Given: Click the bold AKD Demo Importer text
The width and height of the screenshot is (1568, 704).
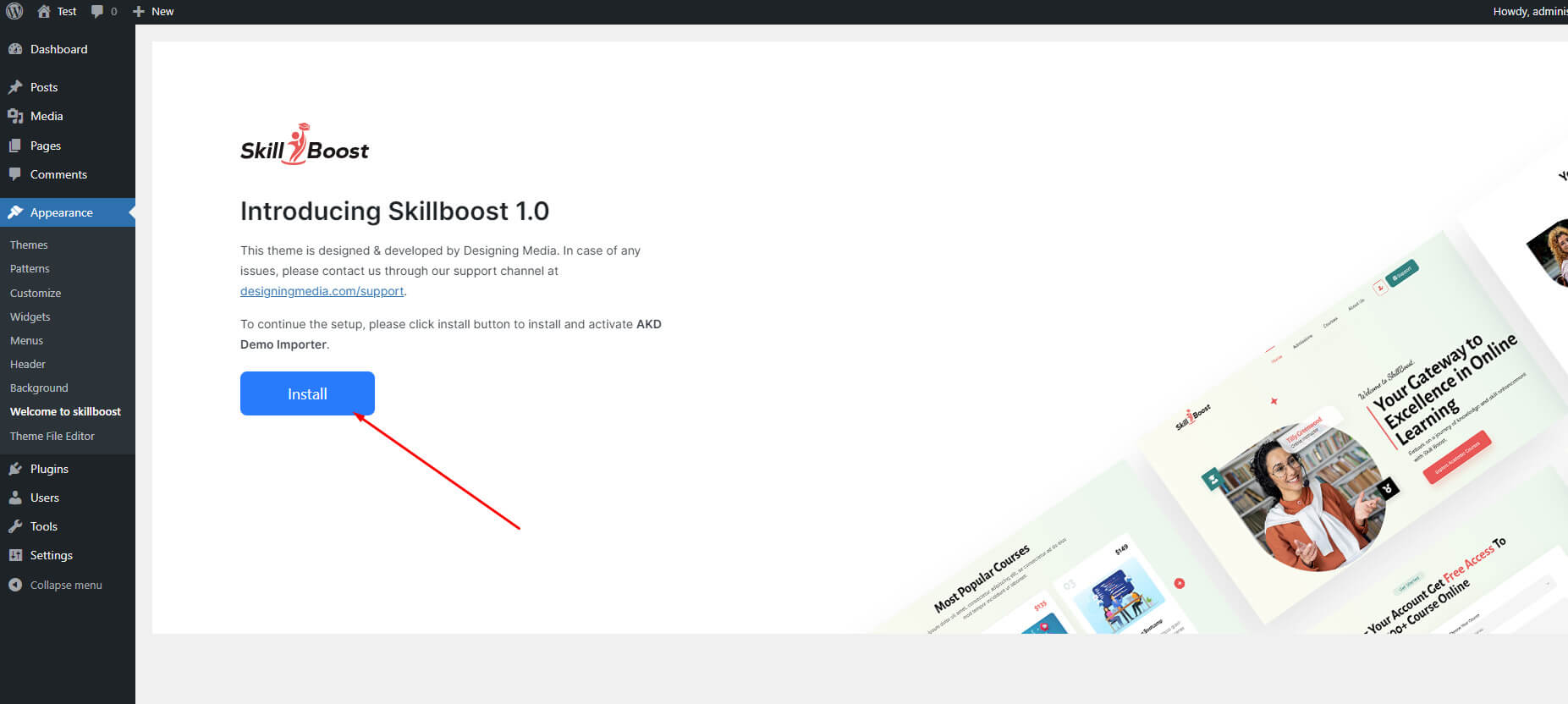Looking at the screenshot, I should 451,334.
